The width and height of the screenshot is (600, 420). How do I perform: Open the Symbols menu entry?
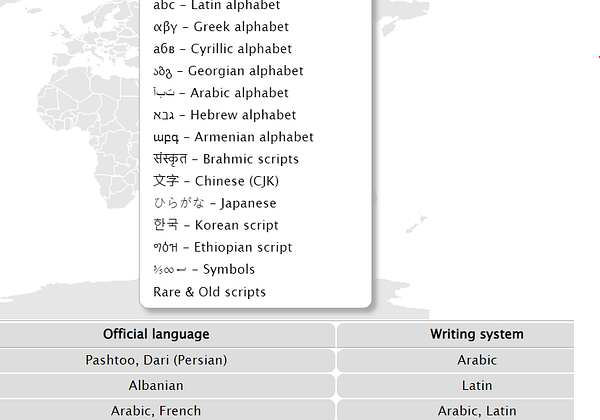204,269
